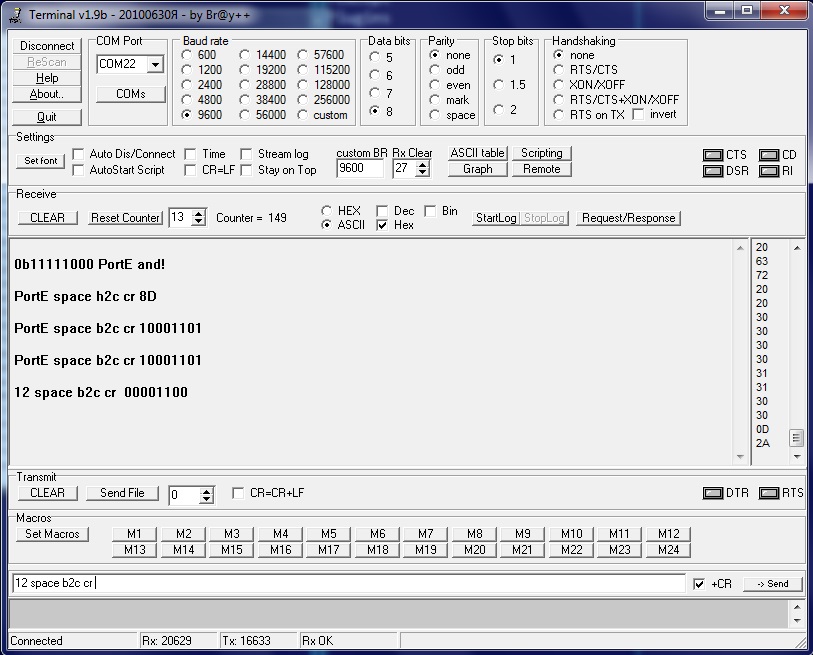
Task: Open the Help button
Action: coord(47,78)
